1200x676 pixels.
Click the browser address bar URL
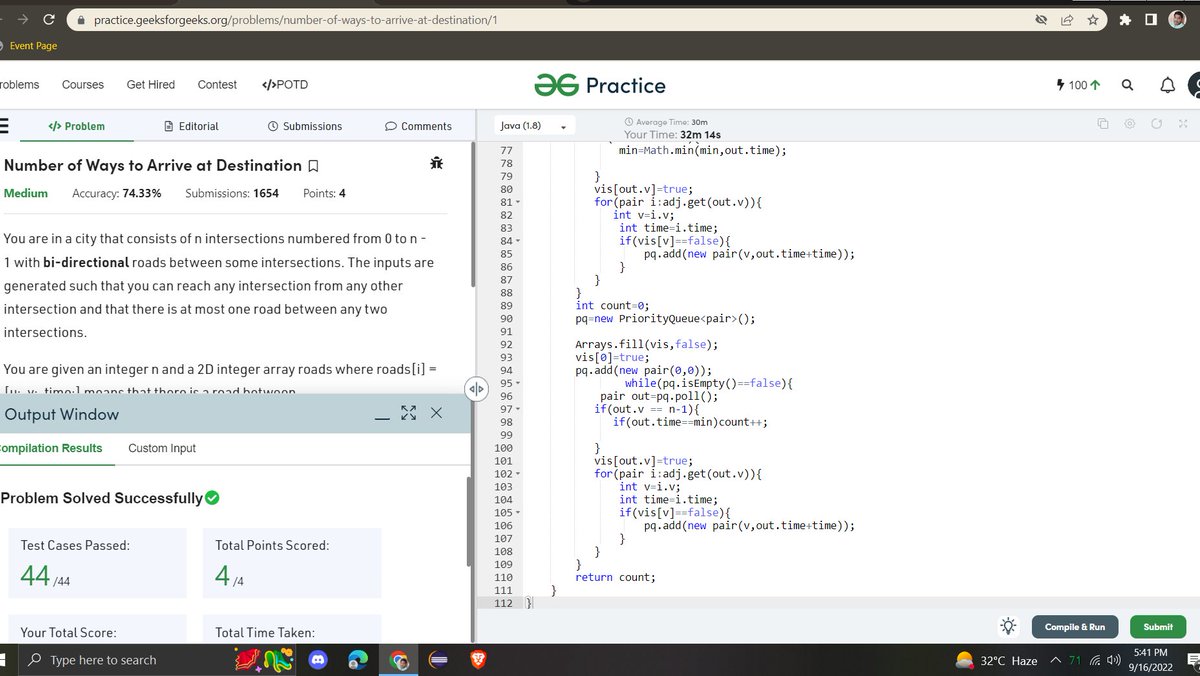click(x=295, y=20)
